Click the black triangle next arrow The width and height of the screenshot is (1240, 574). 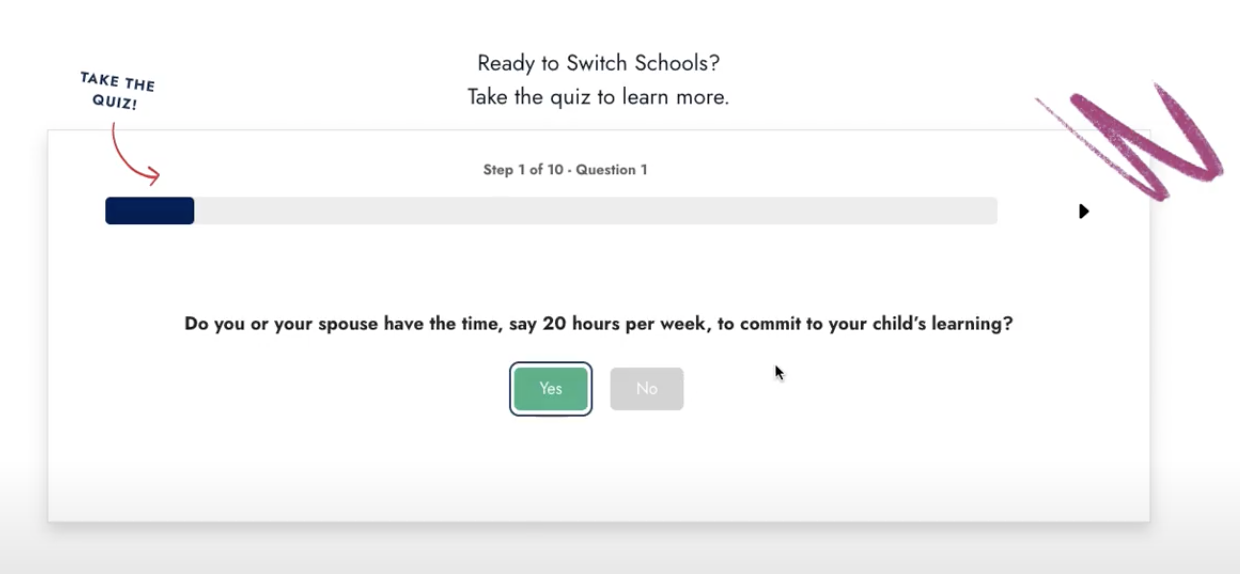1083,211
